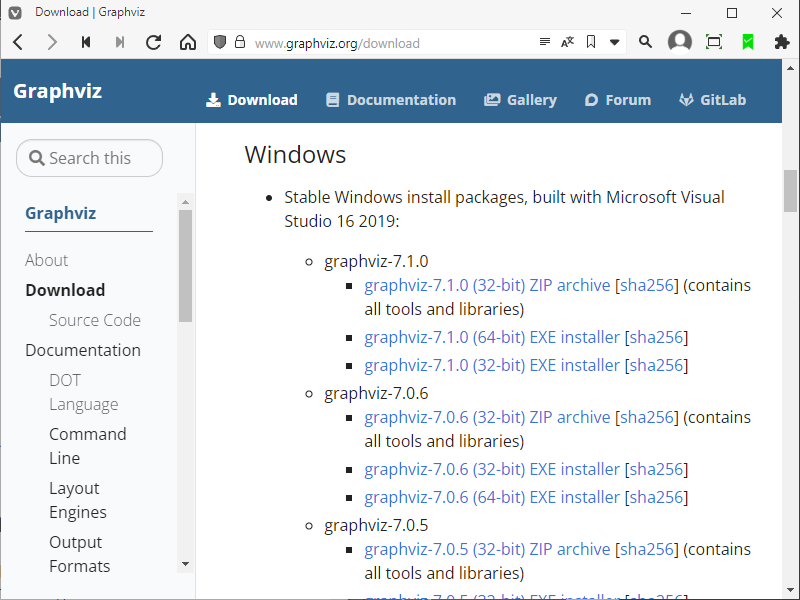800x600 pixels.
Task: Open Forum in top navigation
Action: click(x=618, y=100)
